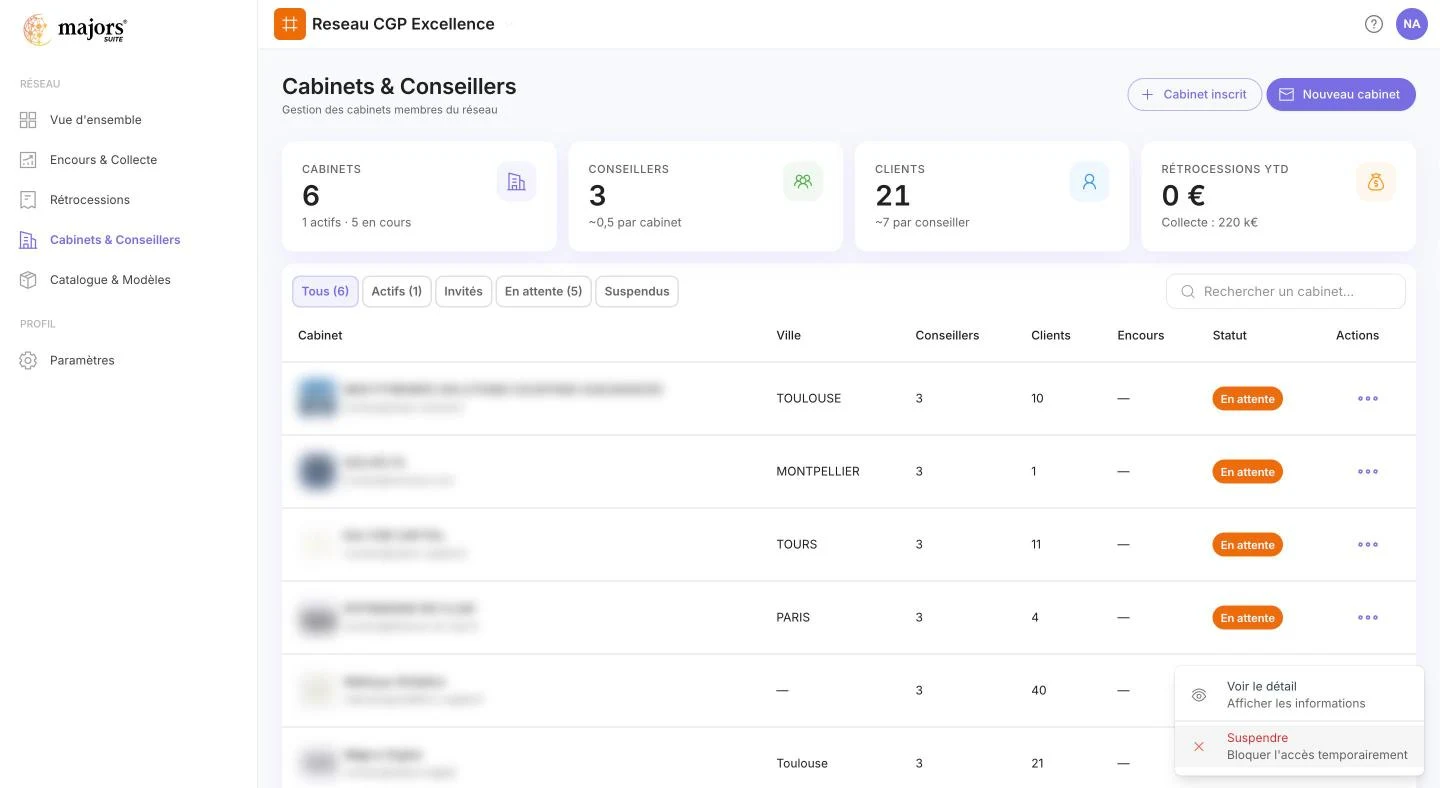Viewport: 1440px width, 788px height.
Task: Click the Cabinet inscrit button
Action: click(1194, 94)
